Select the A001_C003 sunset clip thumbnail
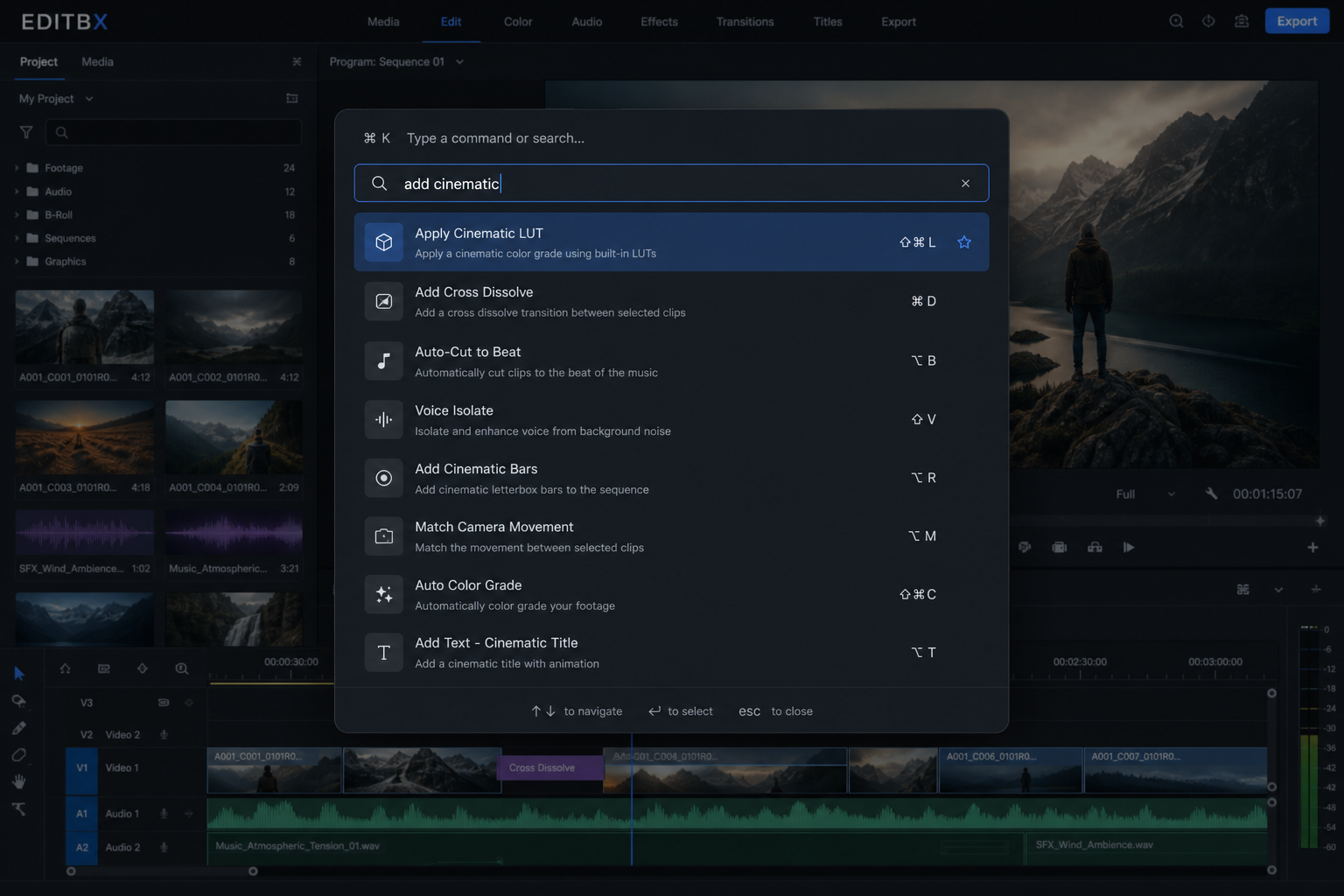 pyautogui.click(x=85, y=437)
